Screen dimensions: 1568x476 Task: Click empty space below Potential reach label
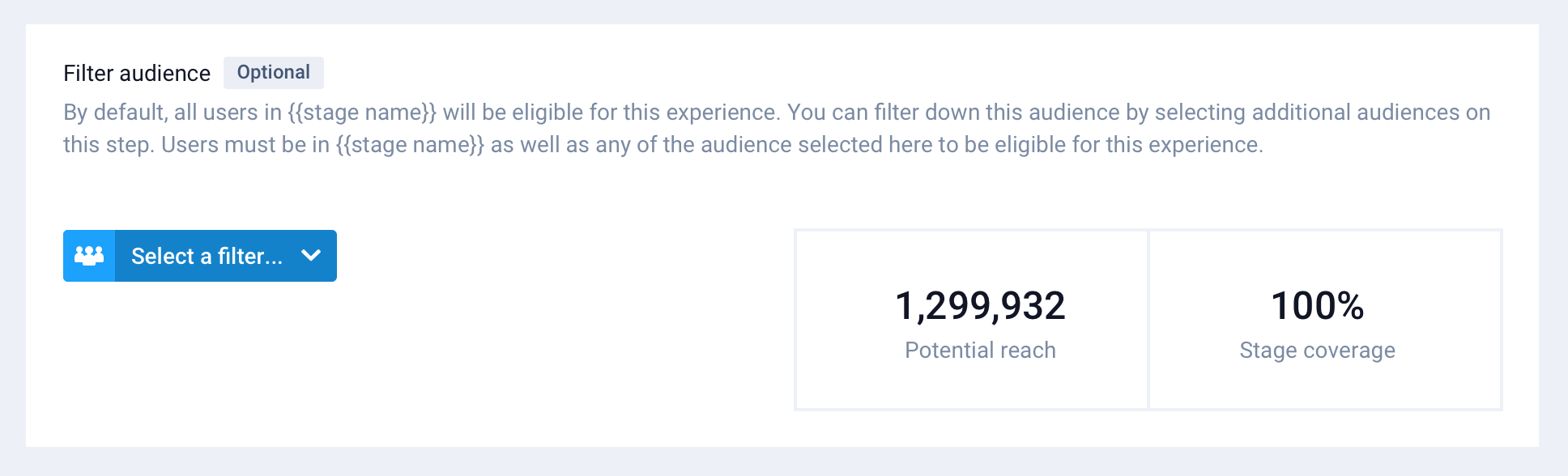[980, 385]
